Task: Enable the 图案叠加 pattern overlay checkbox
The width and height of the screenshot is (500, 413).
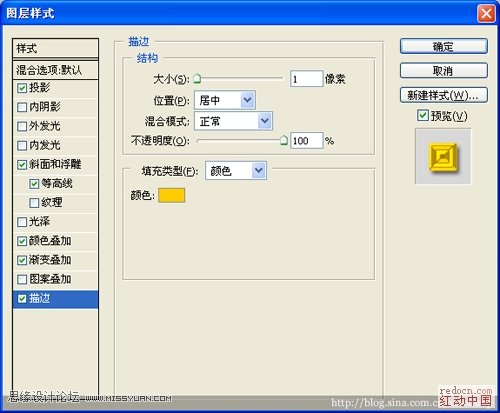Action: coord(22,279)
